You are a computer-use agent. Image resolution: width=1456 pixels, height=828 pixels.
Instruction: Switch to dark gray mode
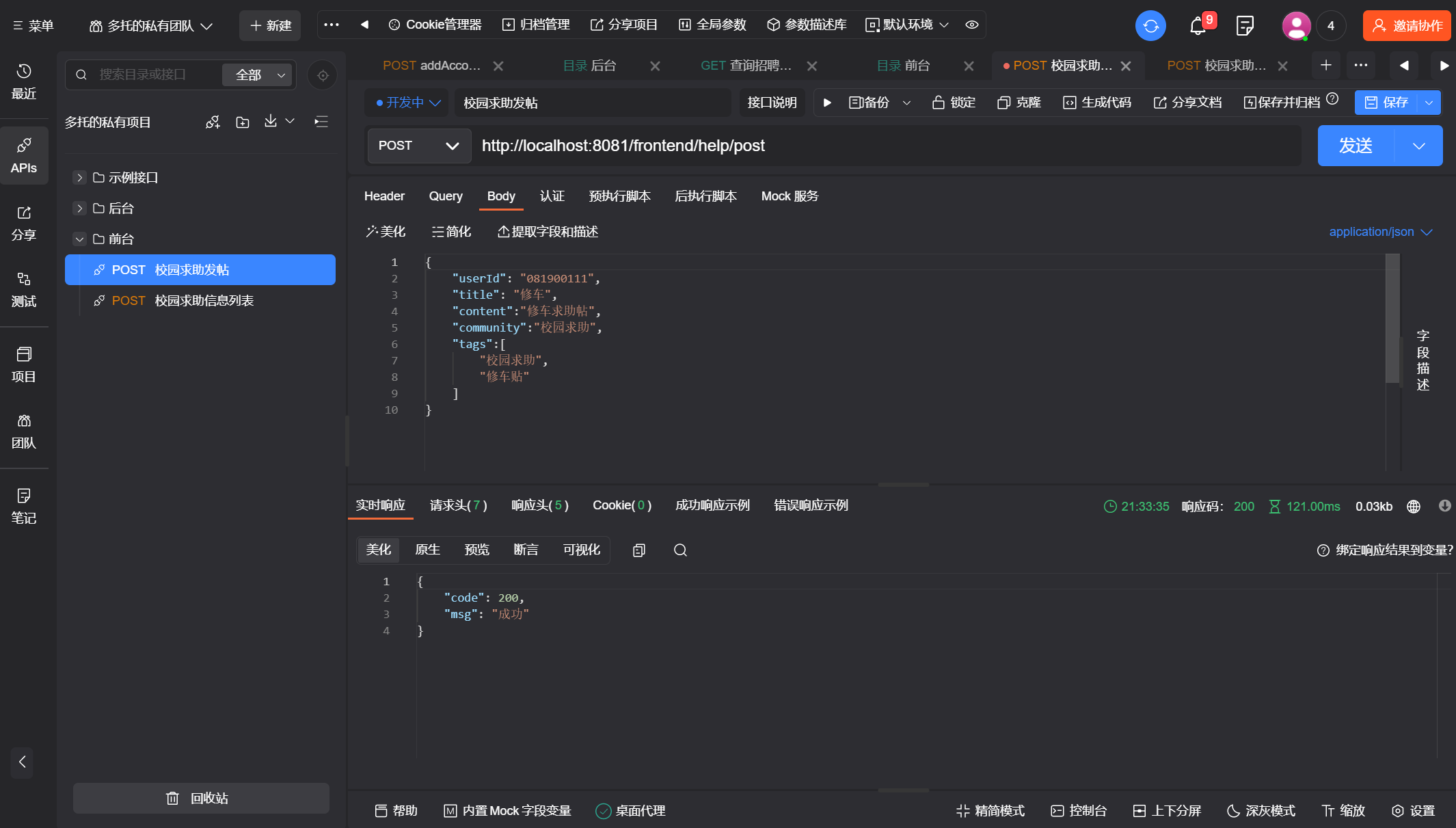[x=1261, y=811]
